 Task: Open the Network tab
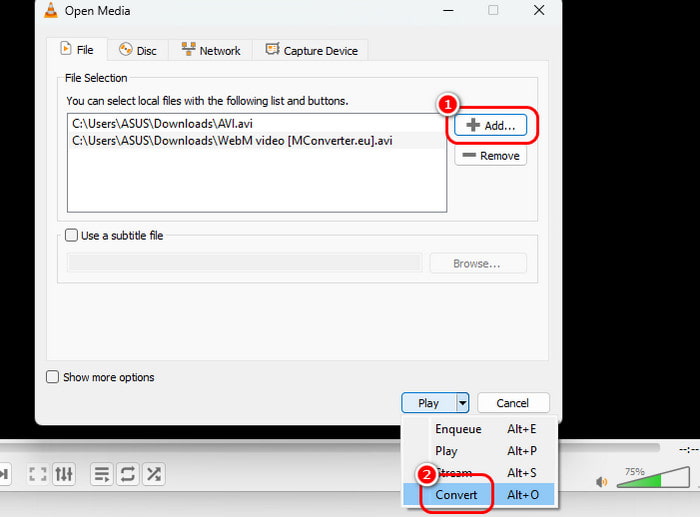[211, 50]
